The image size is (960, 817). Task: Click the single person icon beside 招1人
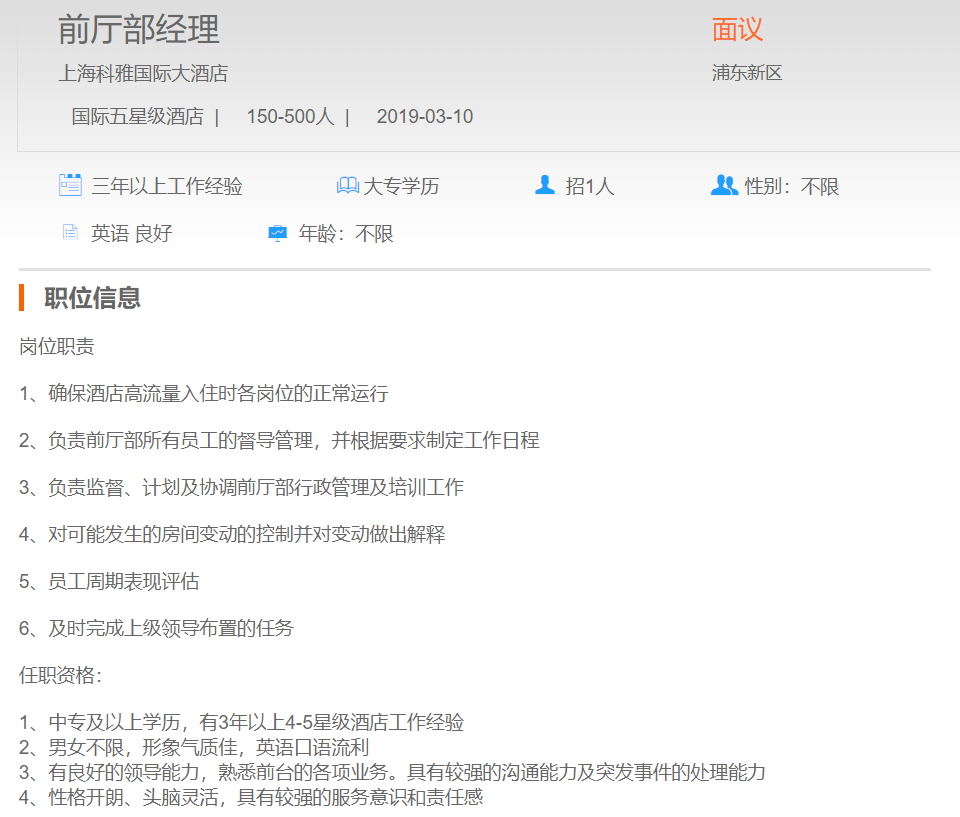545,185
